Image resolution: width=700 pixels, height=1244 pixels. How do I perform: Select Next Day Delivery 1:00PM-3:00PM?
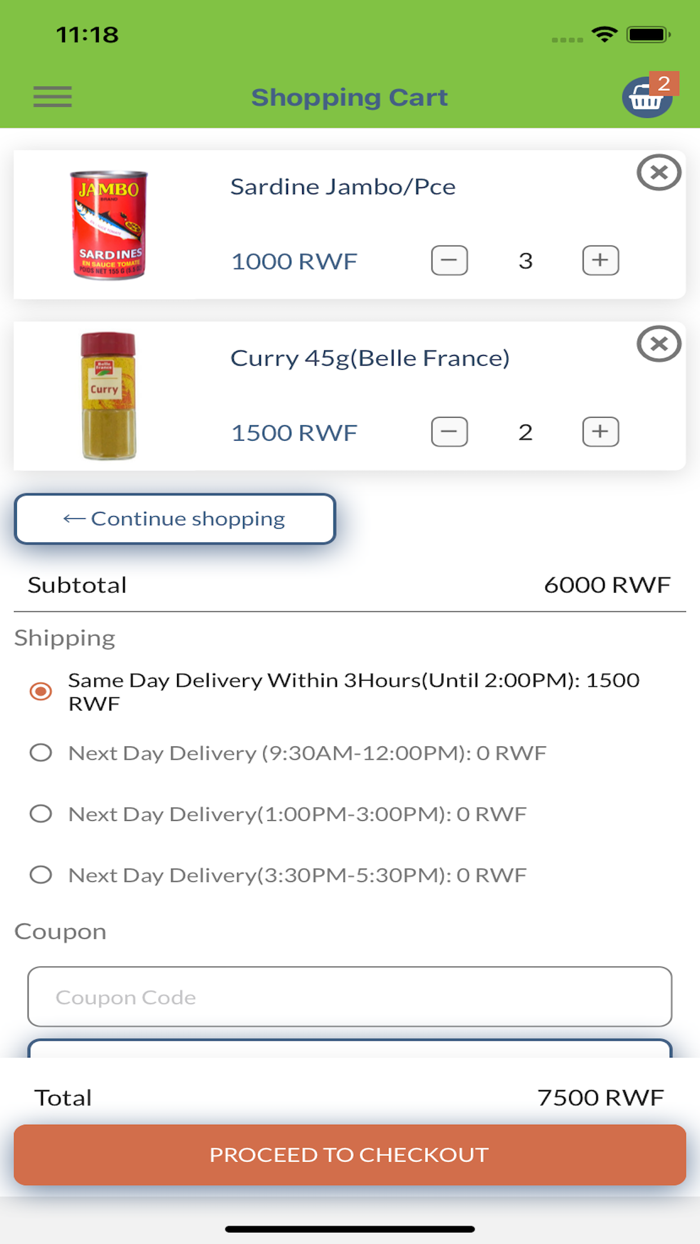coord(41,814)
